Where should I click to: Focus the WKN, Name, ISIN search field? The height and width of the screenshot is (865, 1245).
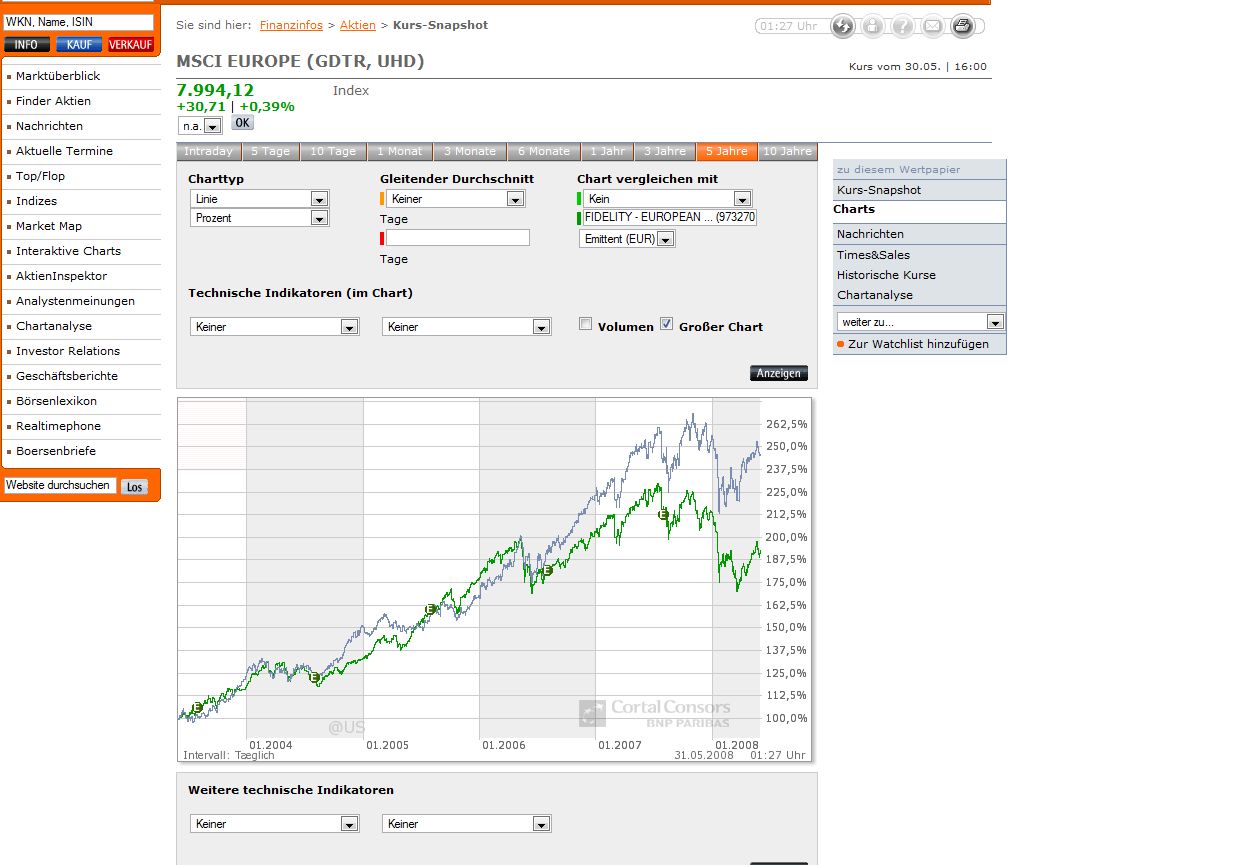pos(79,22)
